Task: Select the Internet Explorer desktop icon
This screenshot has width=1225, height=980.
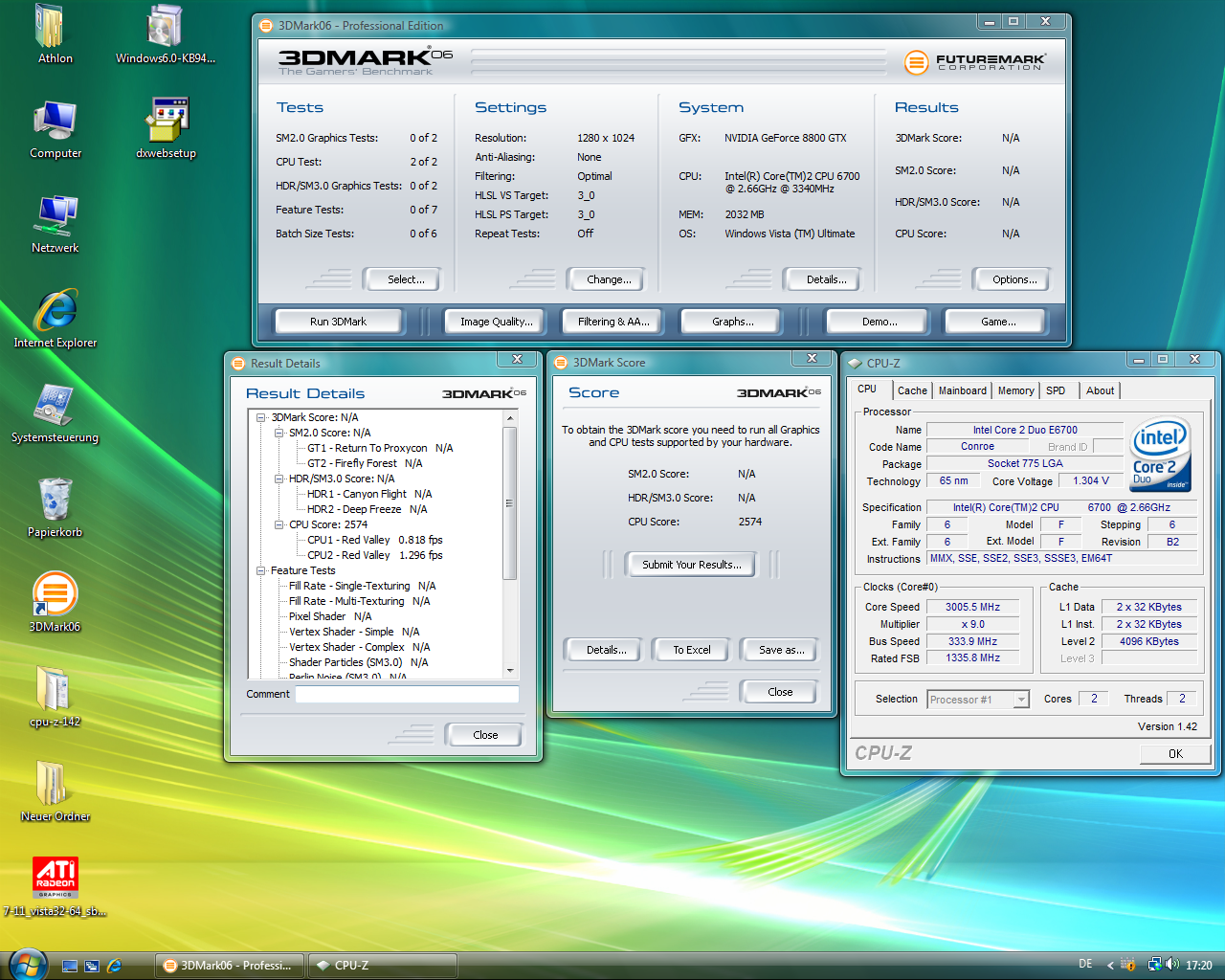Action: click(x=56, y=318)
